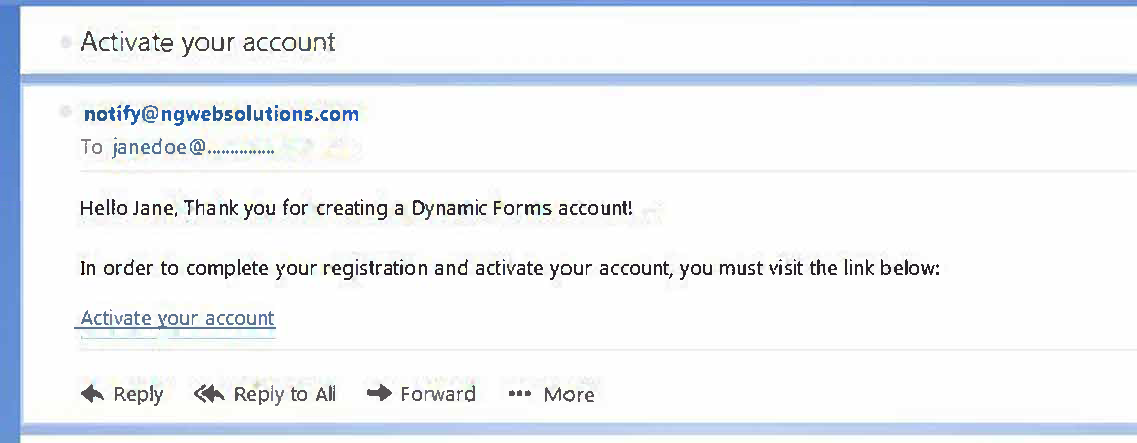Click the Reply to All double-arrow icon

[x=209, y=394]
